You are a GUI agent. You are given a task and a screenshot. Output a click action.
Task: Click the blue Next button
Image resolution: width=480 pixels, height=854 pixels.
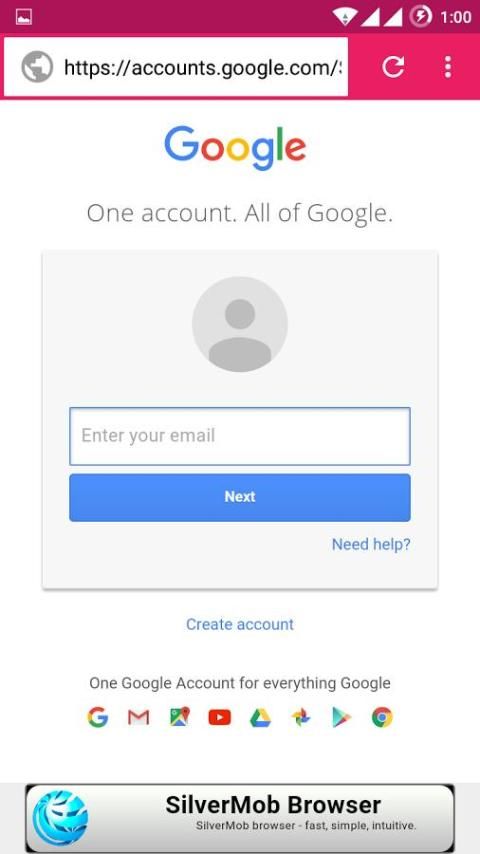tap(240, 497)
